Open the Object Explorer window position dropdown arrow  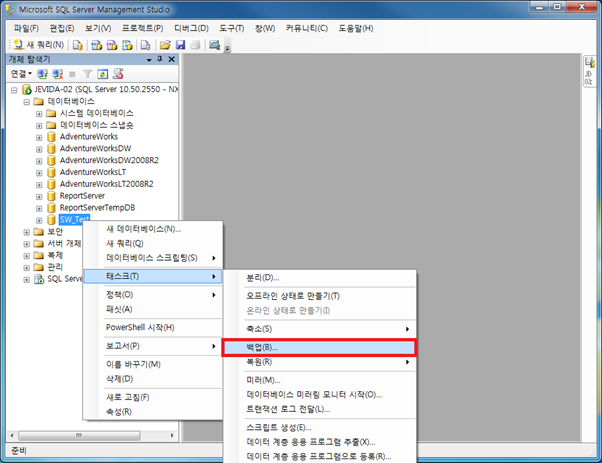[149, 60]
